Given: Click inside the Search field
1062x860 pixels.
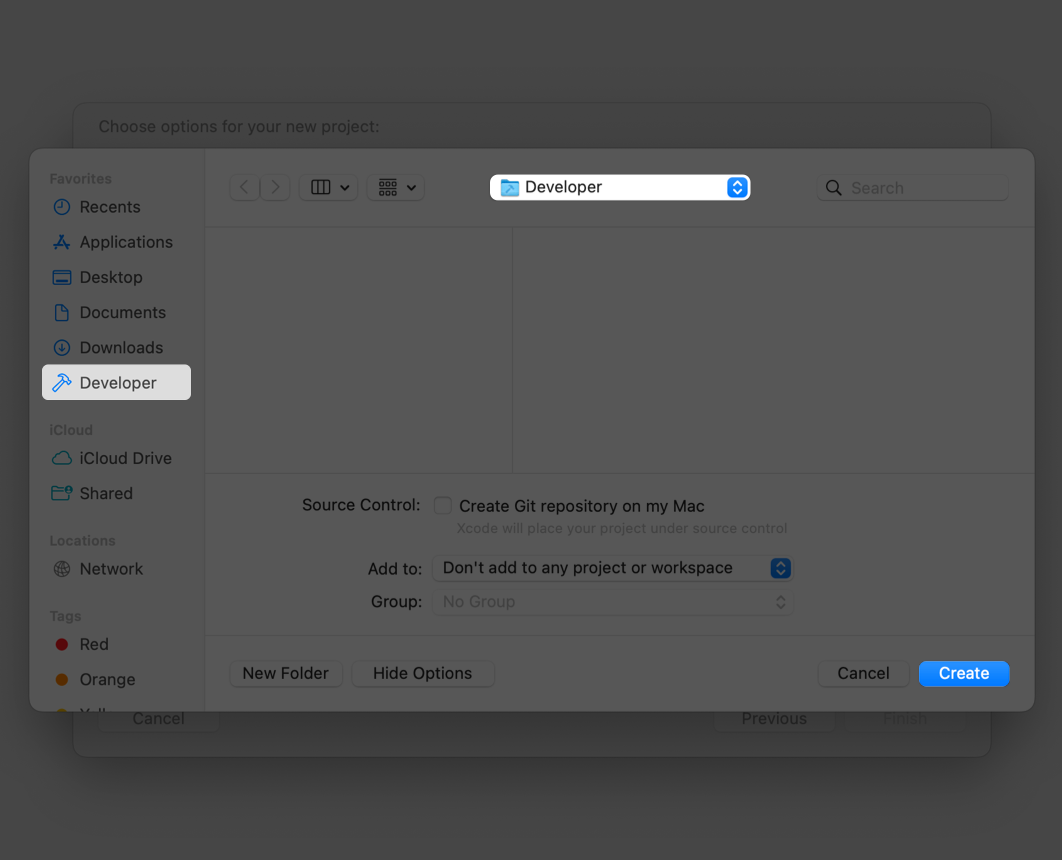Looking at the screenshot, I should 910,187.
